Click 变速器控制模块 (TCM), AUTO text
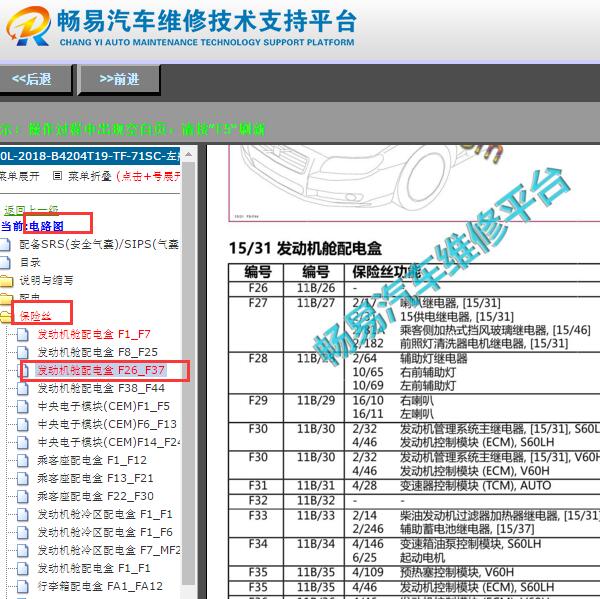The width and height of the screenshot is (600, 599). [476, 486]
